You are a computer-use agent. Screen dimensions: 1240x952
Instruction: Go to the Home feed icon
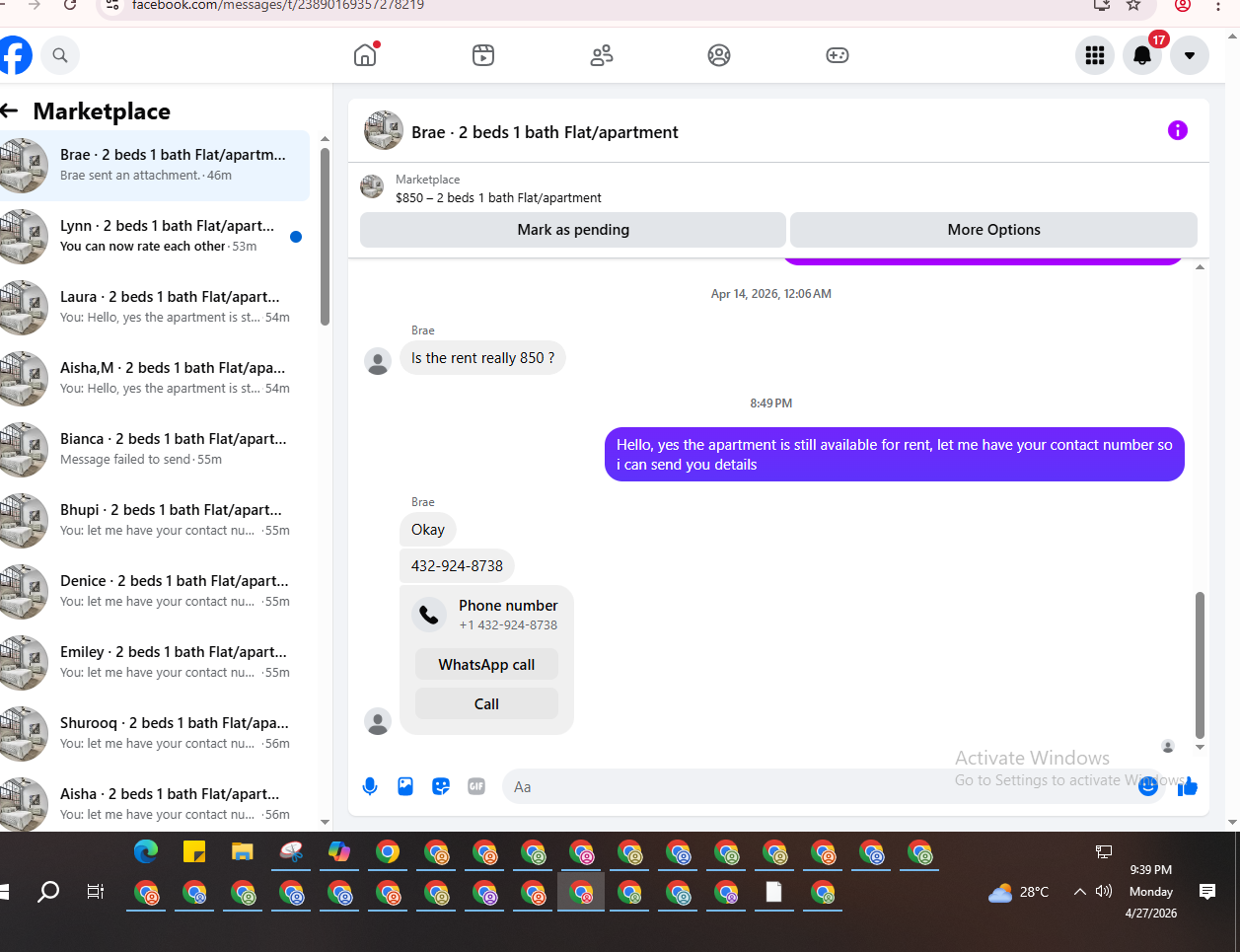point(365,55)
